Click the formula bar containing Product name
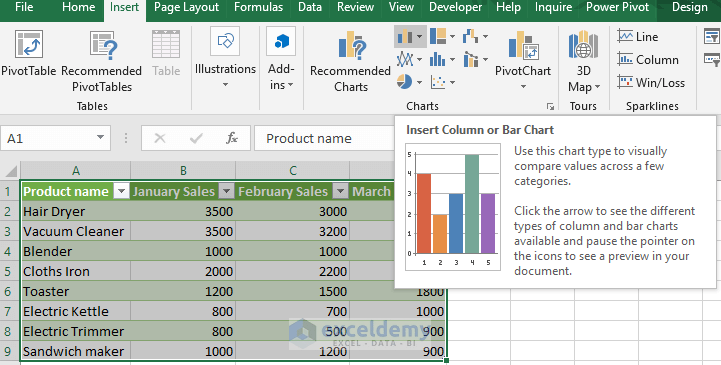Screen dimensions: 721x365 (x=324, y=138)
